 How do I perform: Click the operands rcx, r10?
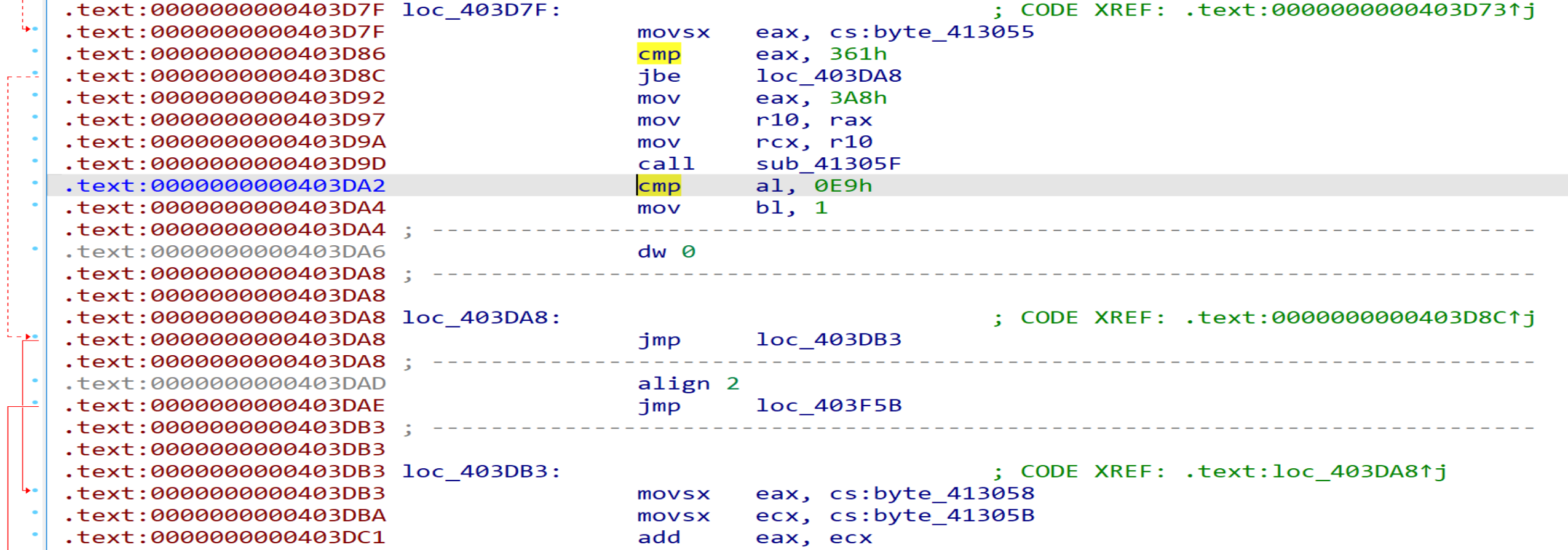(x=814, y=142)
